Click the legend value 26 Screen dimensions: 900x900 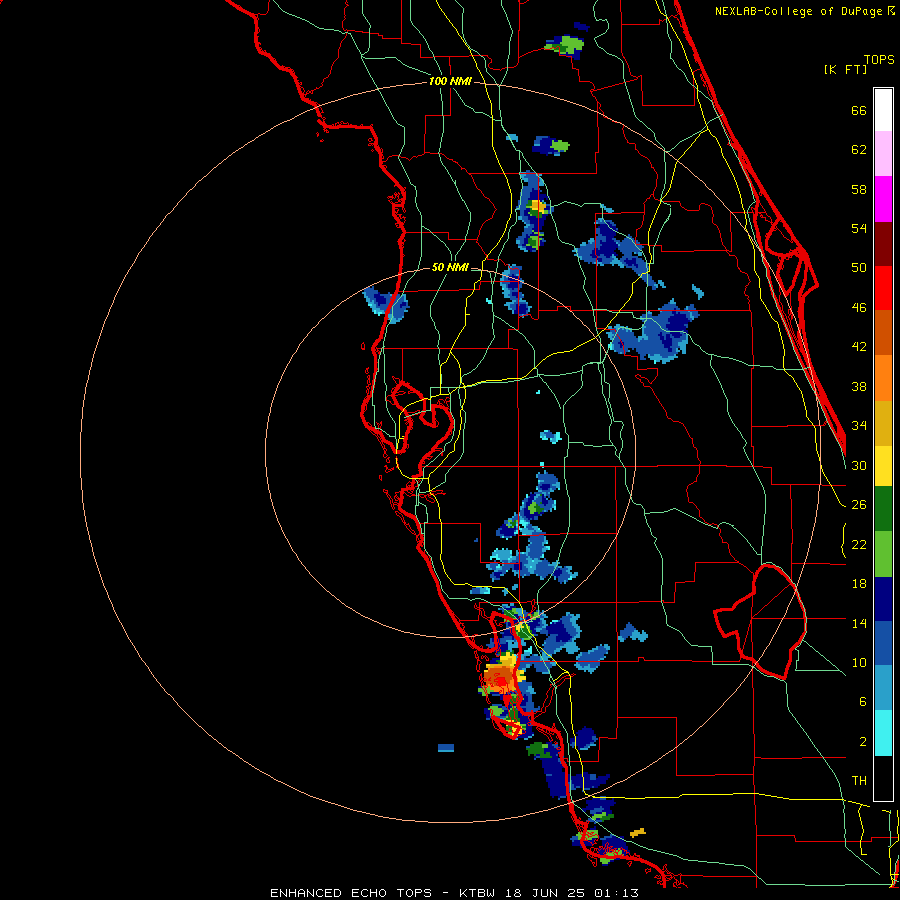point(859,505)
